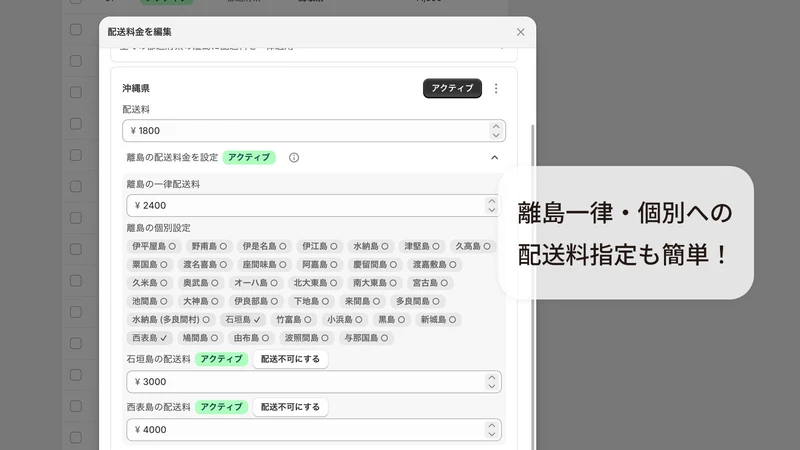Viewport: 800px width, 450px height.
Task: Select the 大神島 island chip
Action: (x=201, y=302)
